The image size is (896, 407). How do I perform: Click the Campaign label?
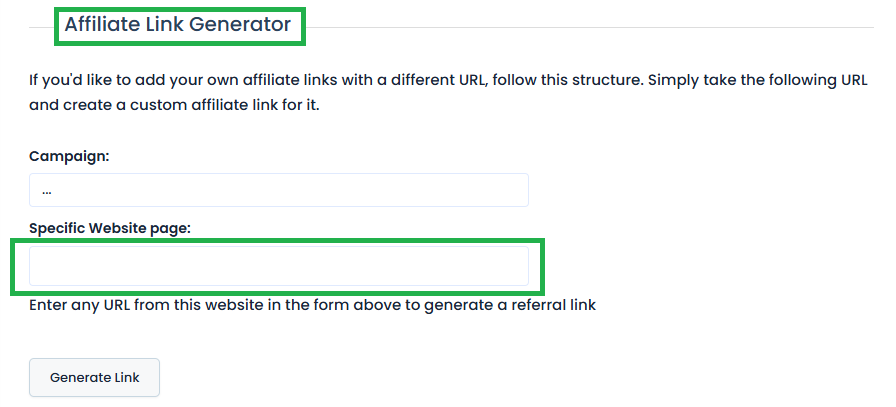click(x=69, y=155)
